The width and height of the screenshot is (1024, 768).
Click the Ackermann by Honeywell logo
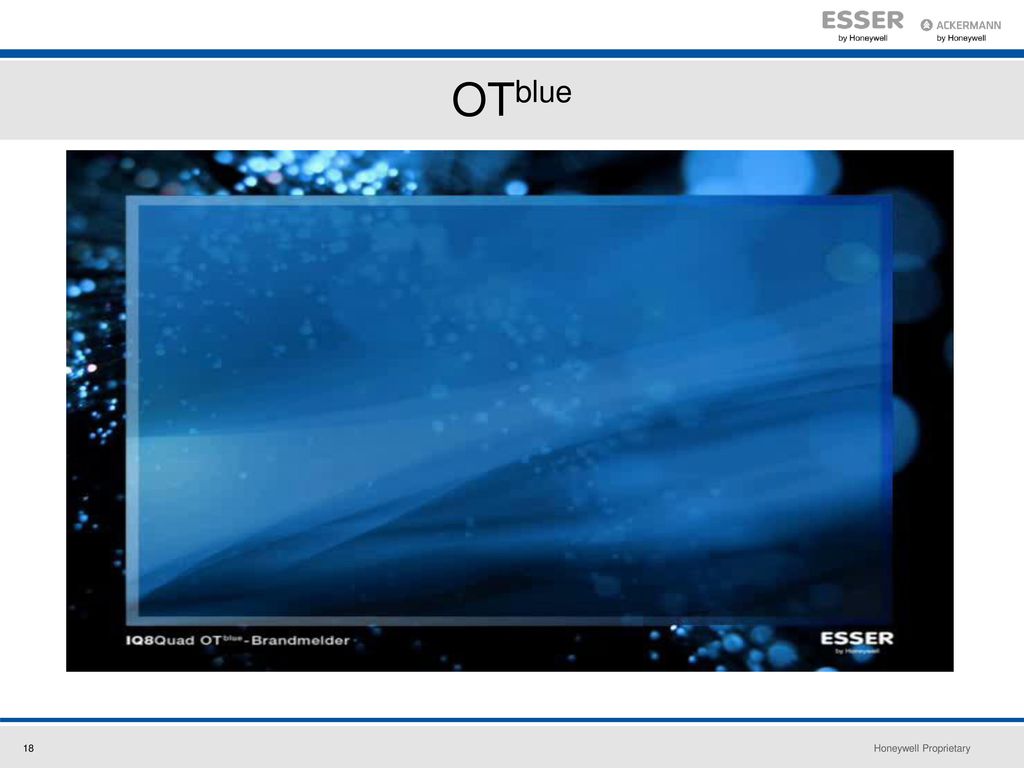(x=961, y=30)
